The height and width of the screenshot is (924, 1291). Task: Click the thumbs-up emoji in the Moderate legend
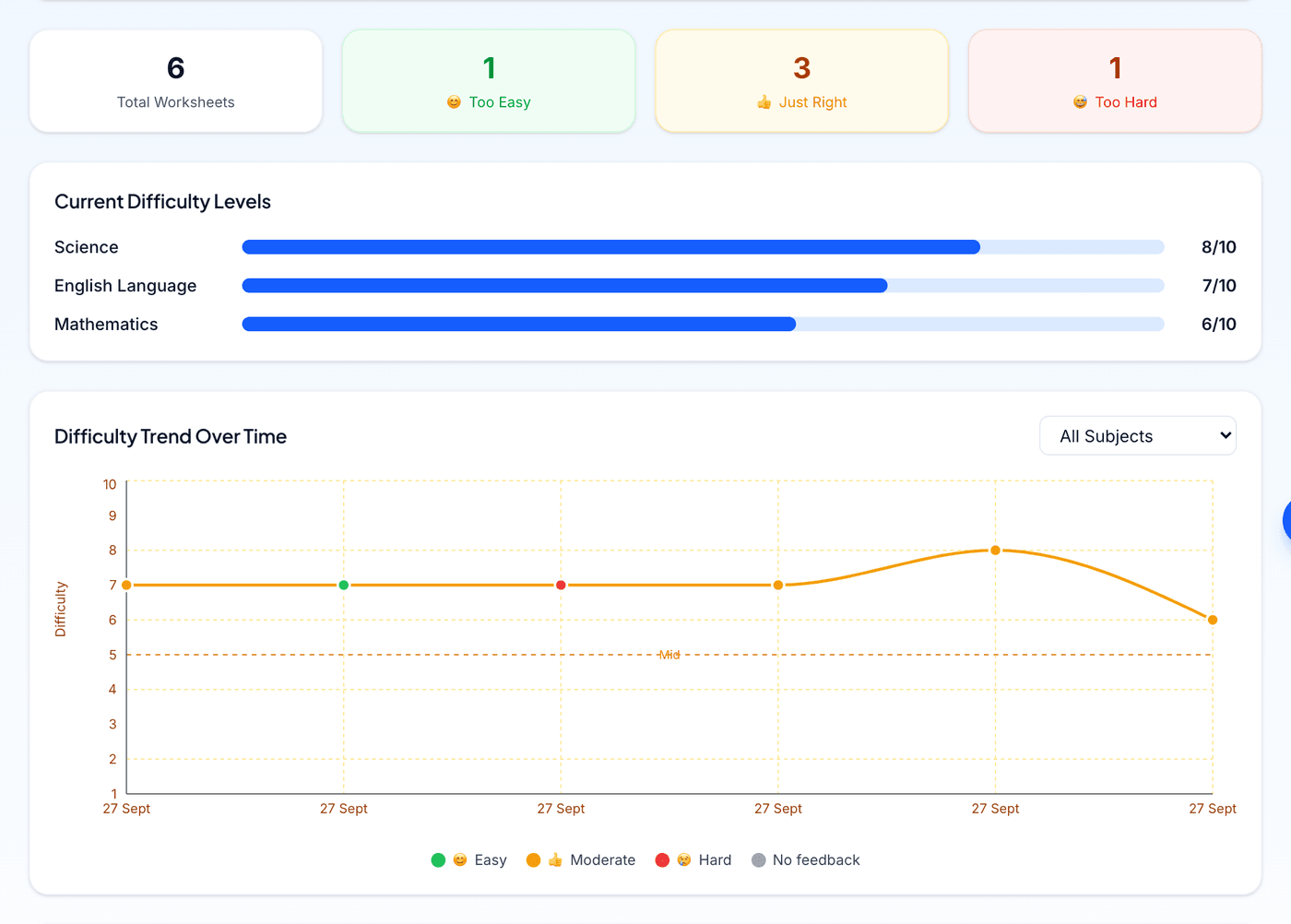coord(555,860)
